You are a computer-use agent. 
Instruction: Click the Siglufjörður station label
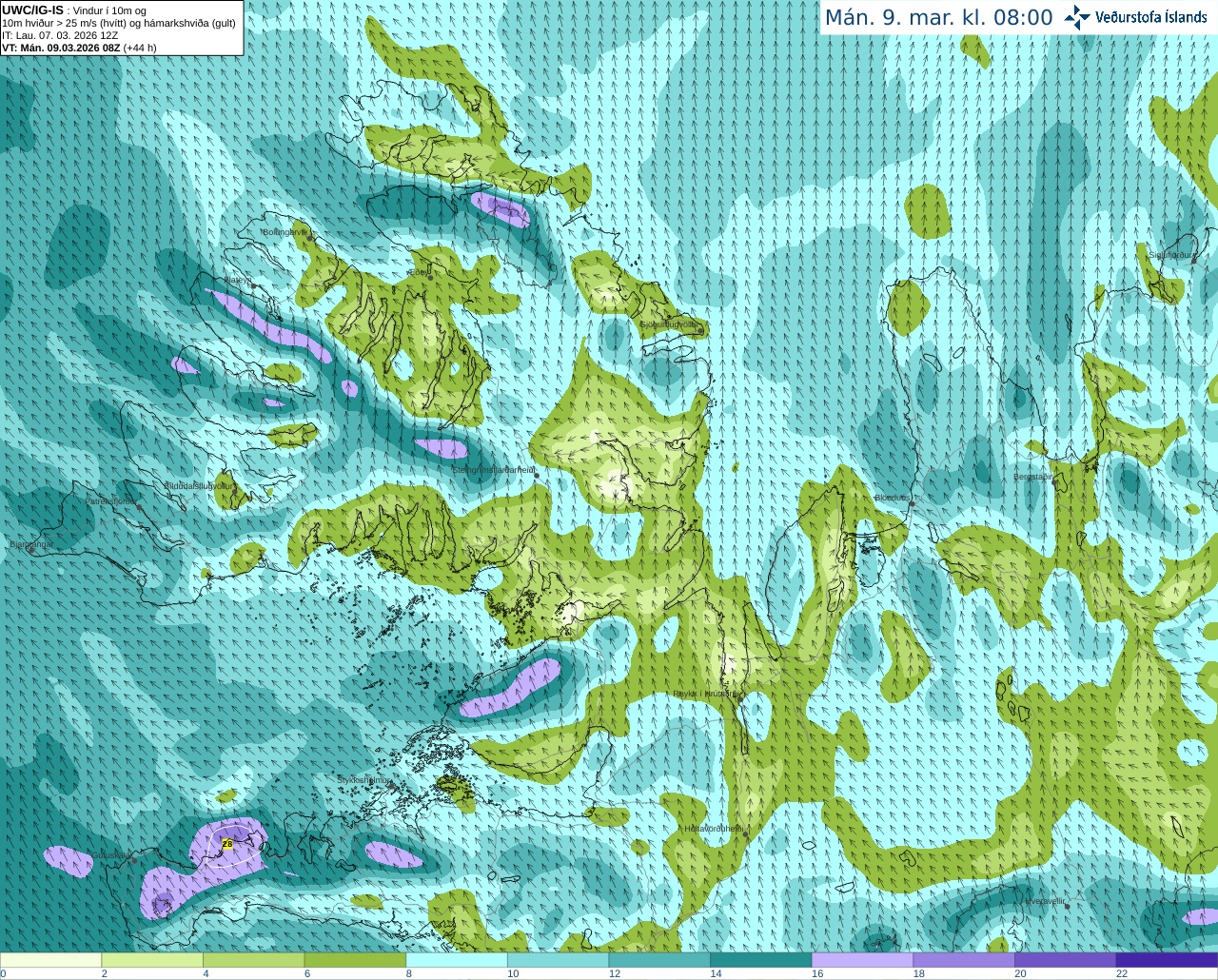coord(1170,255)
